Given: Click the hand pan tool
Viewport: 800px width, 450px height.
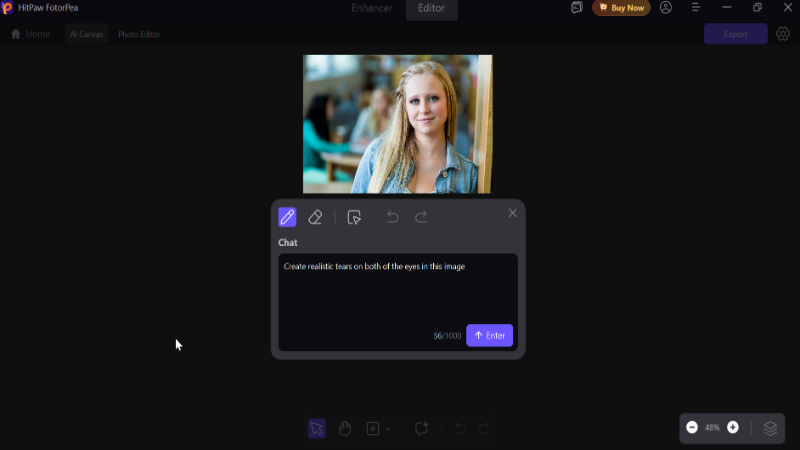Looking at the screenshot, I should [x=345, y=428].
